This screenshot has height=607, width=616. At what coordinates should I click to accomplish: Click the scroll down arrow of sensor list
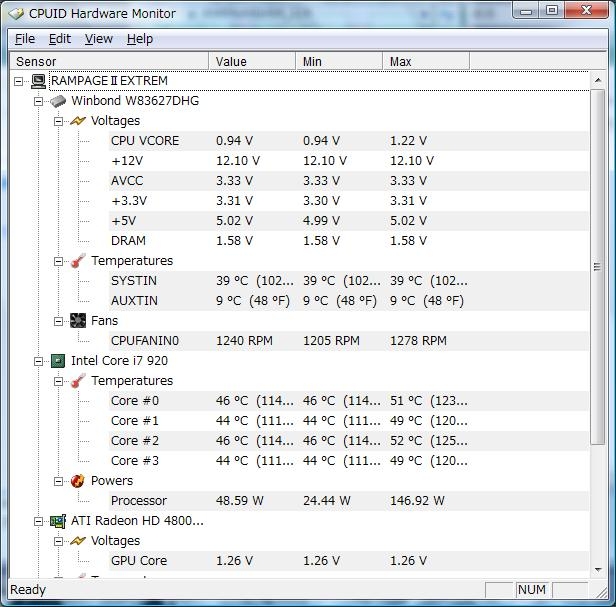pos(598,569)
